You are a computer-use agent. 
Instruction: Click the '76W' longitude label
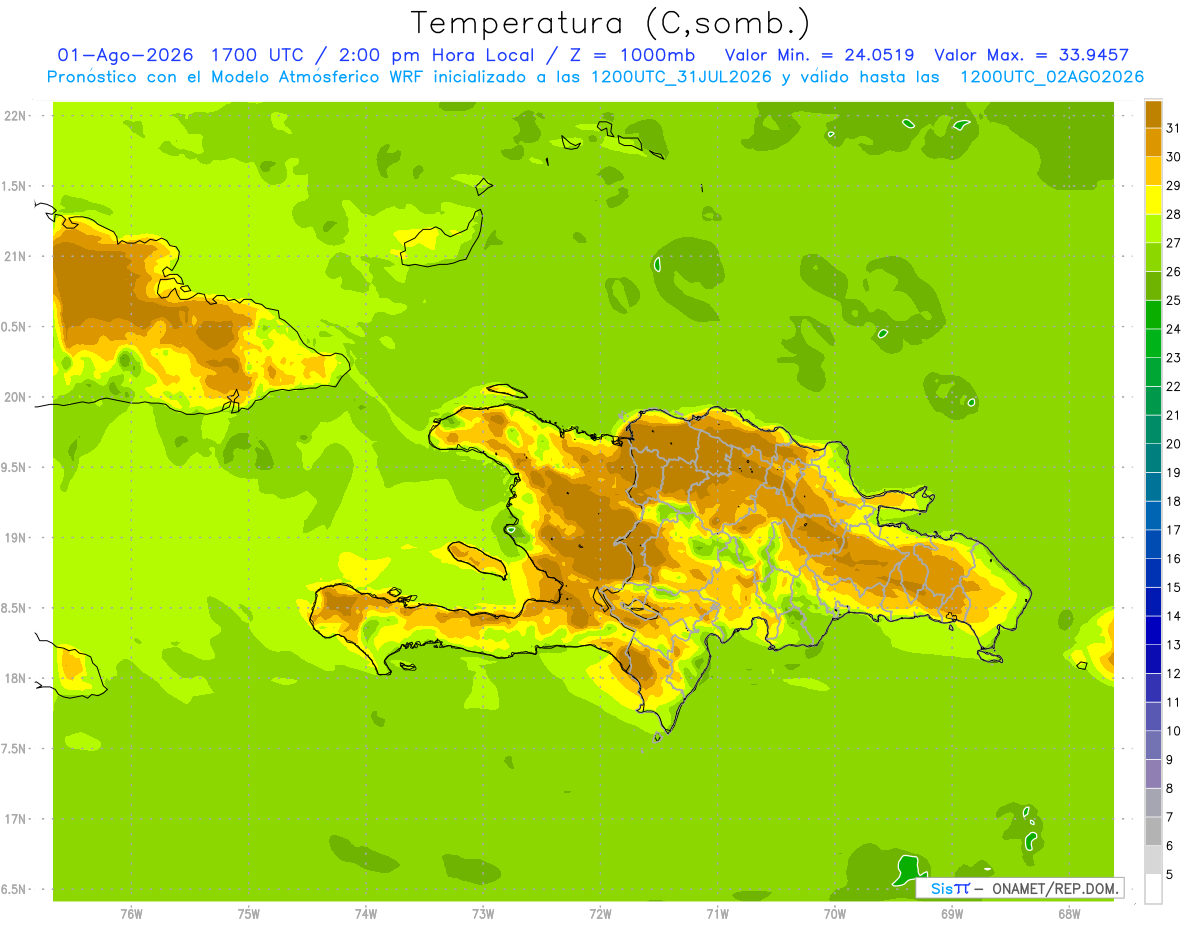click(x=131, y=914)
